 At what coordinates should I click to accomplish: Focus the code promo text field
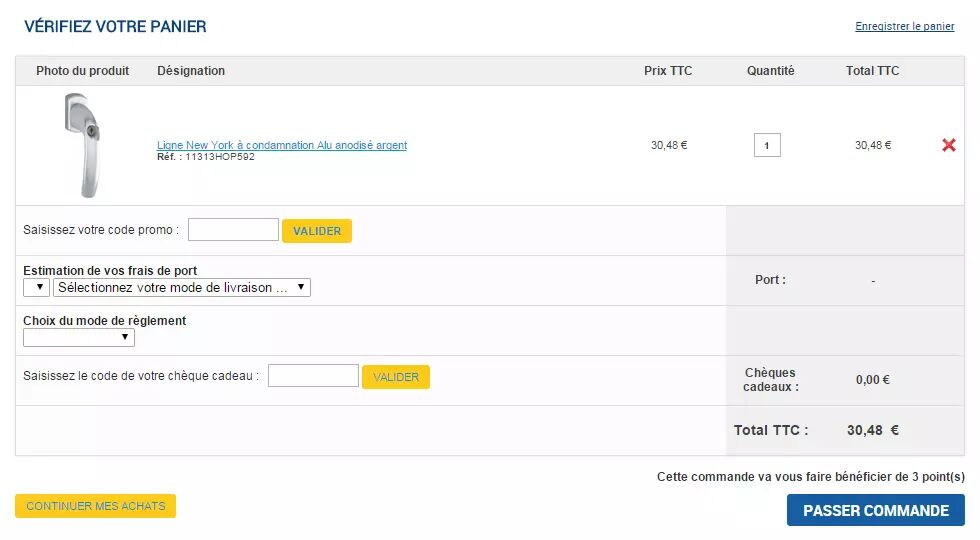[x=233, y=229]
